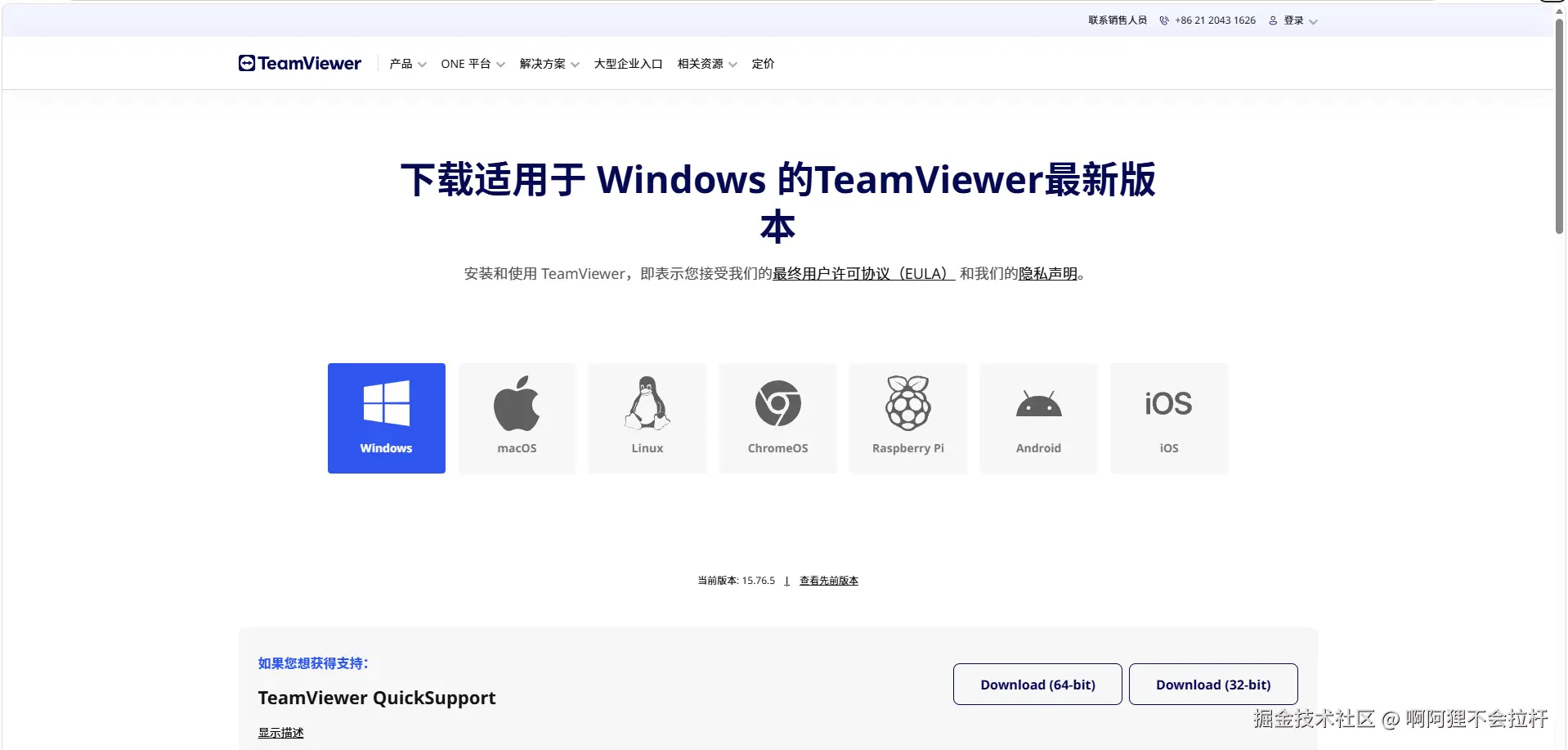
Task: Open the 解决方案 dropdown menu
Action: [x=549, y=64]
